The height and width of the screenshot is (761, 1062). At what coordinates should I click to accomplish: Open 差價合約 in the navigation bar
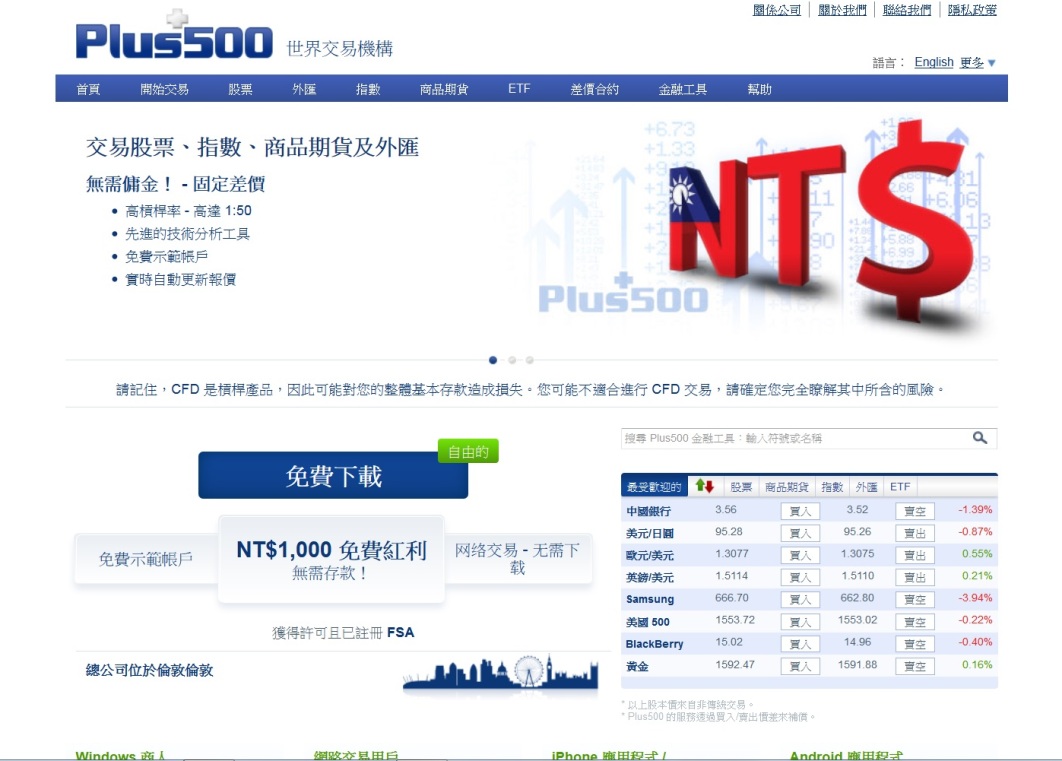point(594,89)
